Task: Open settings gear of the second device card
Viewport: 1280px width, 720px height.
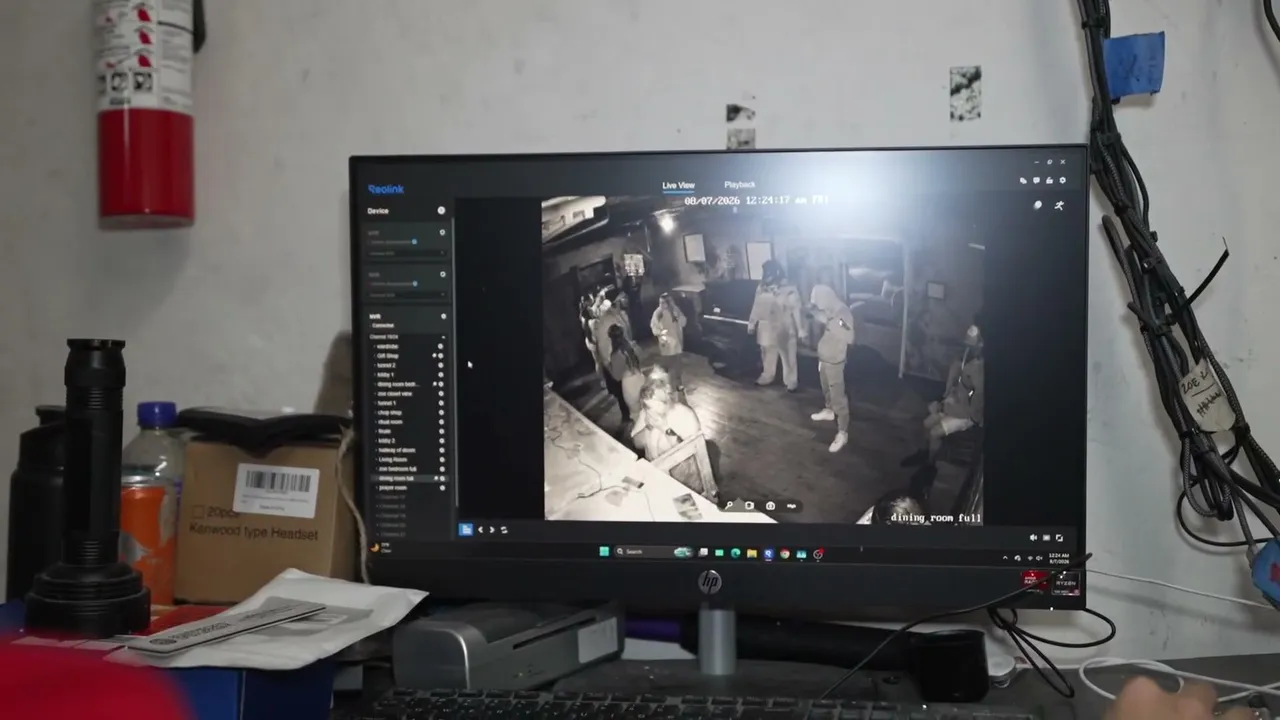Action: click(x=443, y=274)
